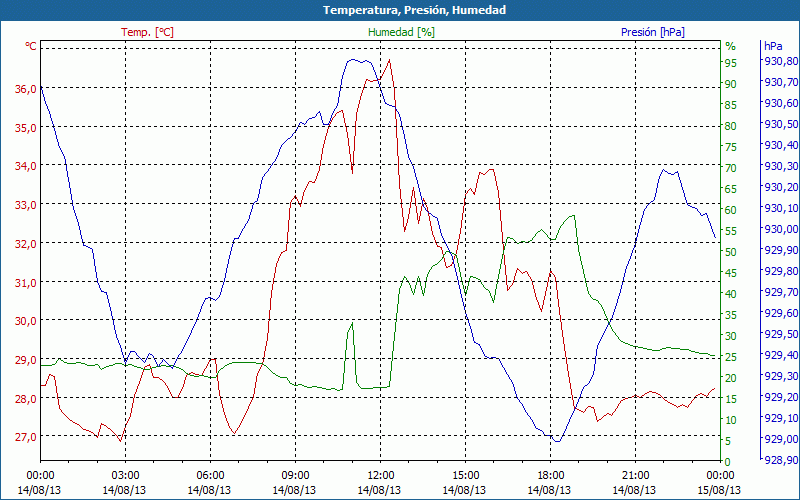Click pressure axis value 930,10
Viewport: 800px width, 500px height.
click(781, 208)
